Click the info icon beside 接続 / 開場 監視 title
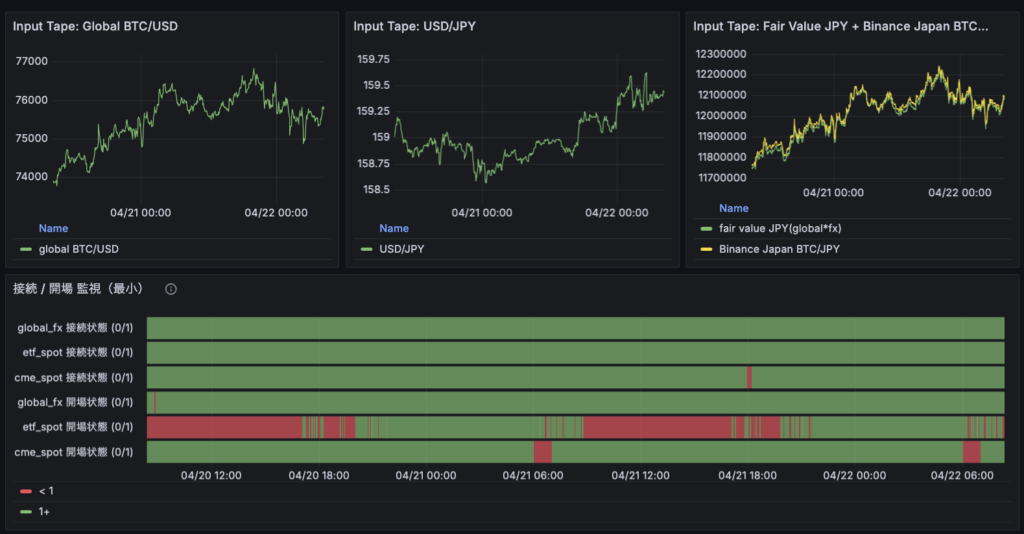This screenshot has height=534, width=1024. click(171, 289)
